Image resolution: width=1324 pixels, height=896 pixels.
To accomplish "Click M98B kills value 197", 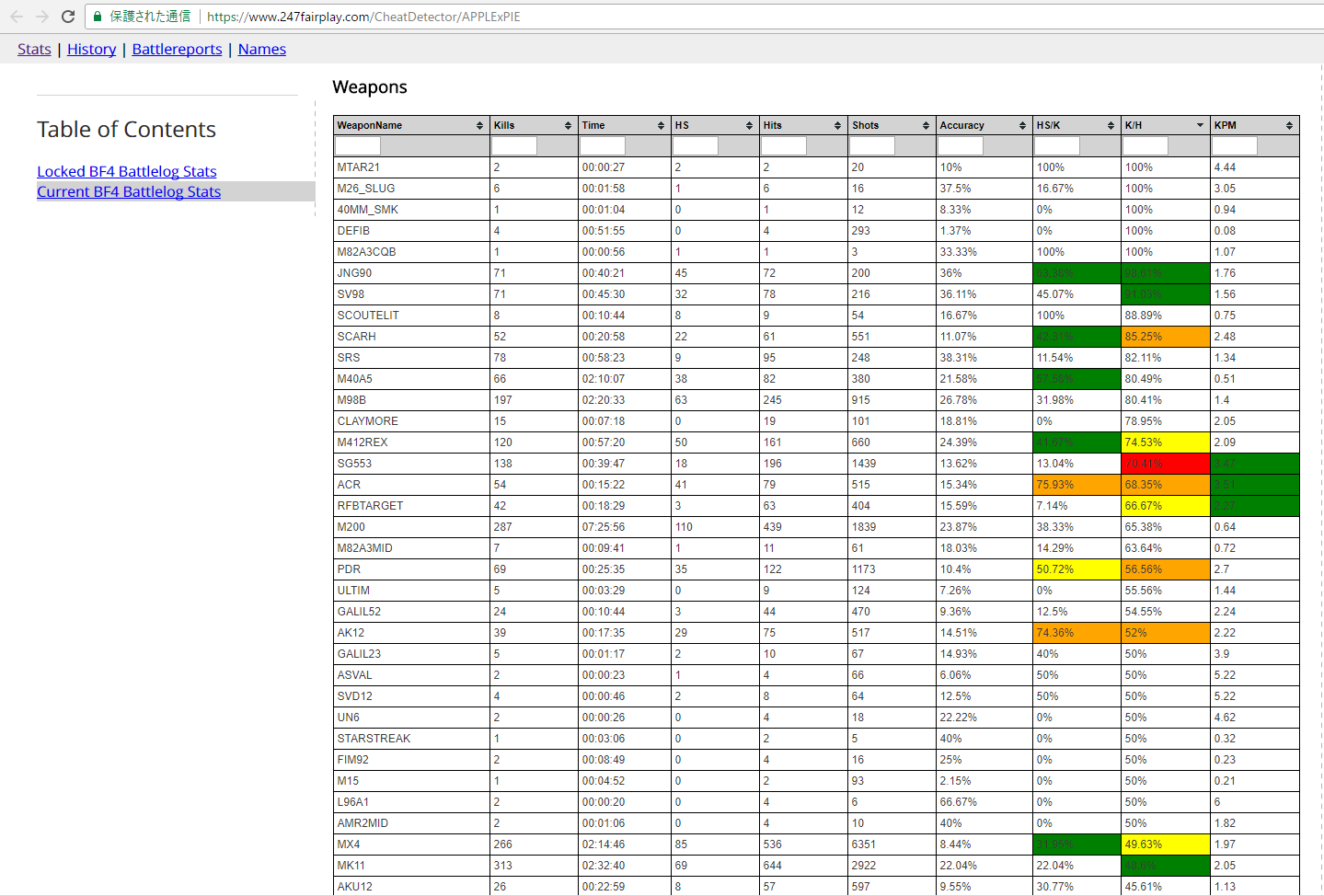I will tap(502, 400).
